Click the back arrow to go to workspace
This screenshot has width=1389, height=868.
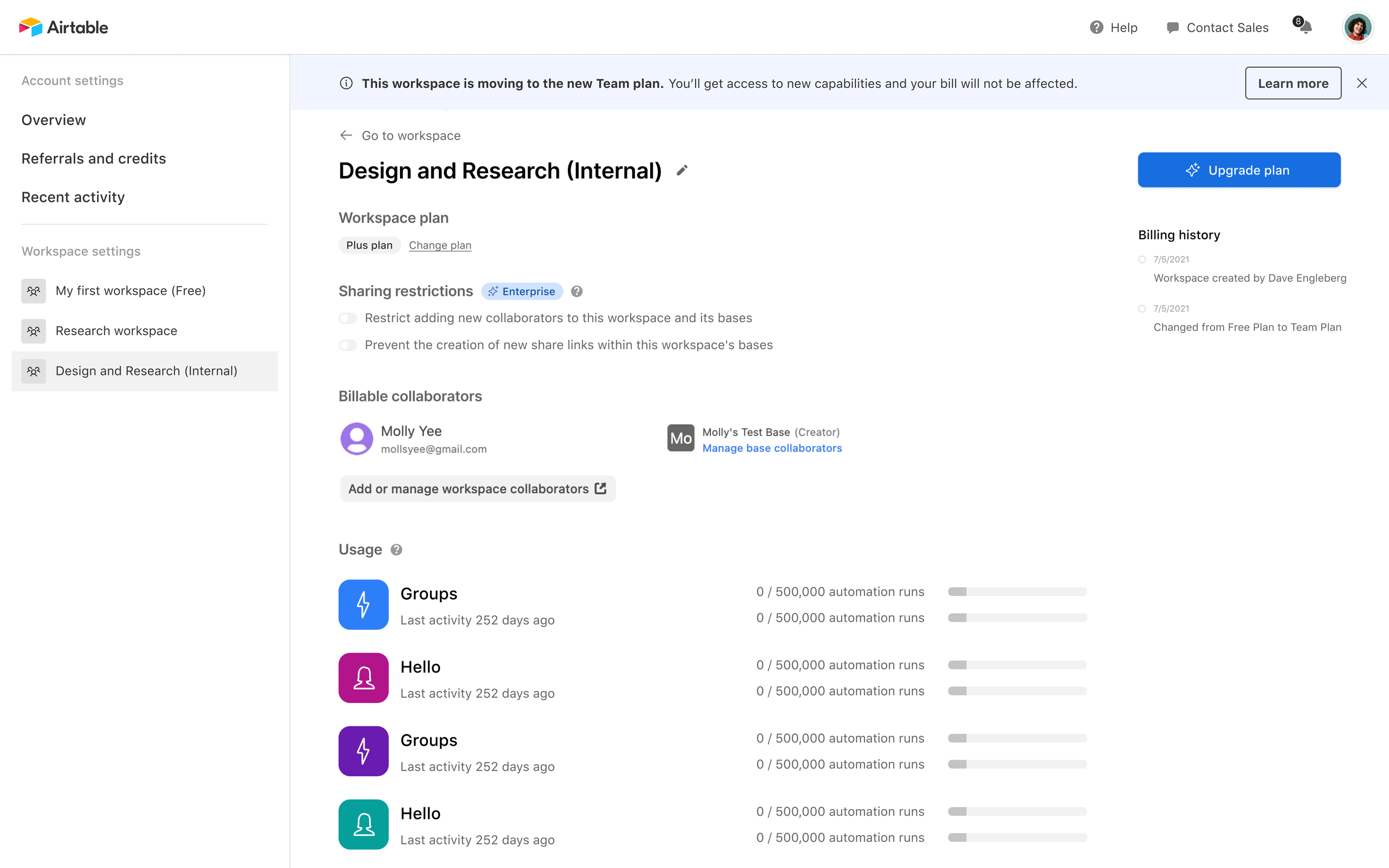(346, 135)
